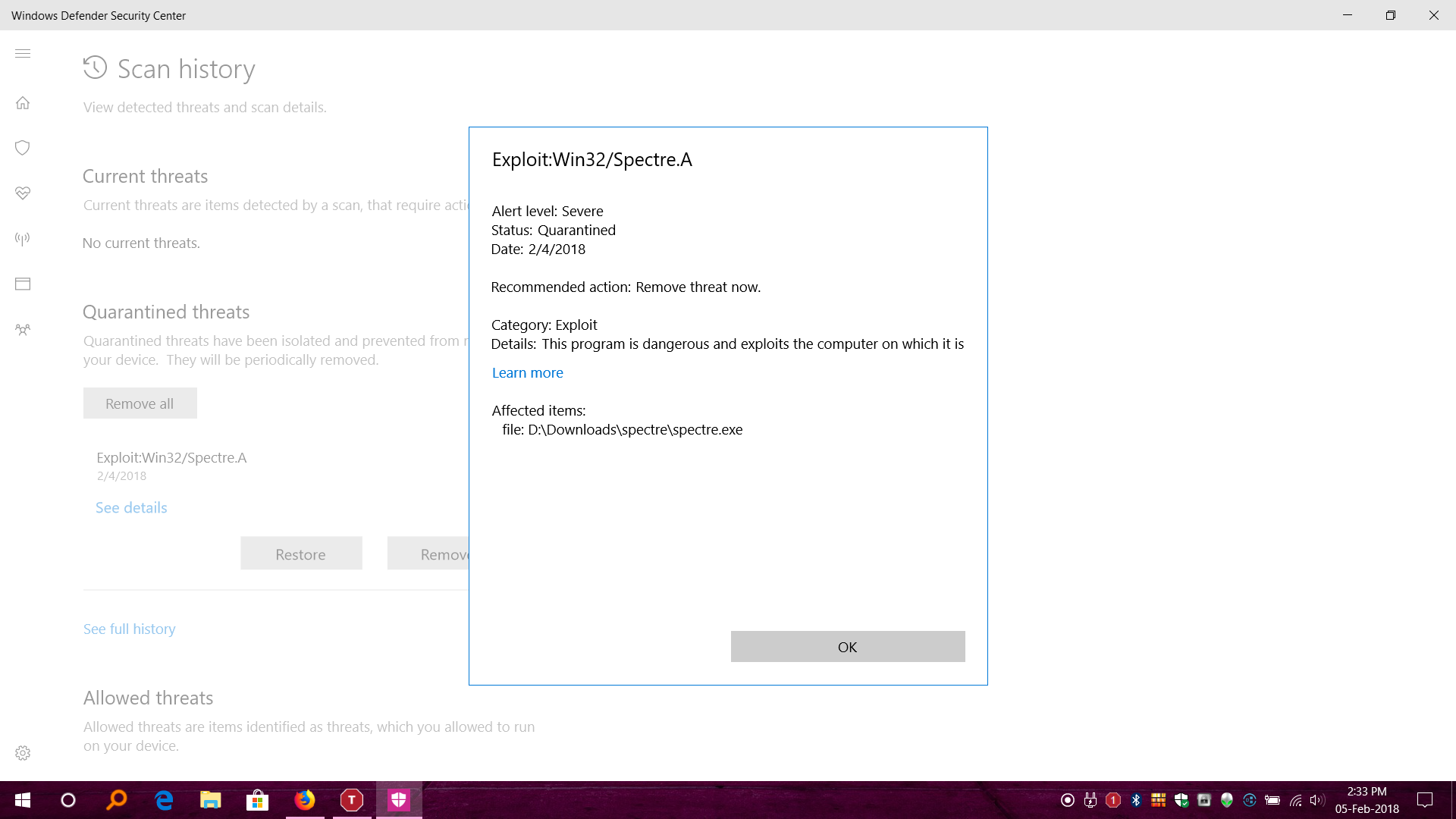The height and width of the screenshot is (819, 1456).
Task: Open the hamburger navigation menu
Action: click(23, 53)
